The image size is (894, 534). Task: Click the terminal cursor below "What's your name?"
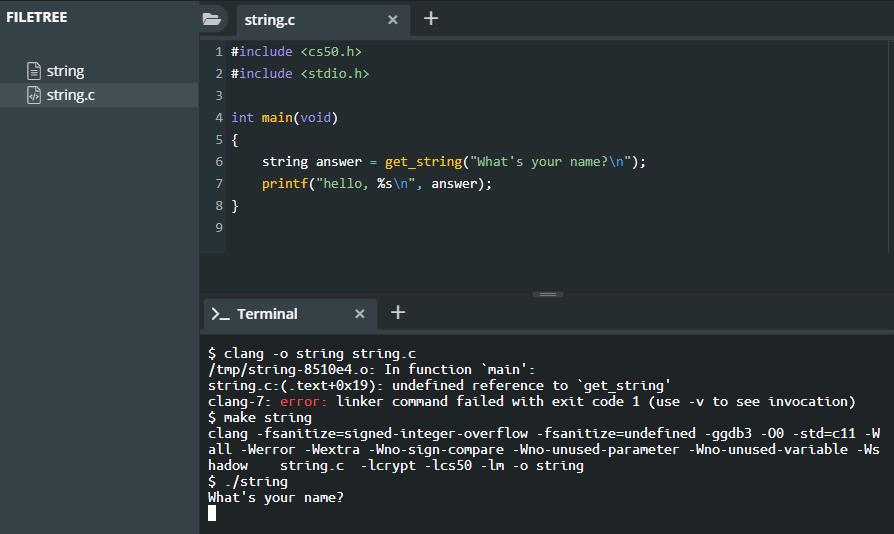pyautogui.click(x=212, y=513)
